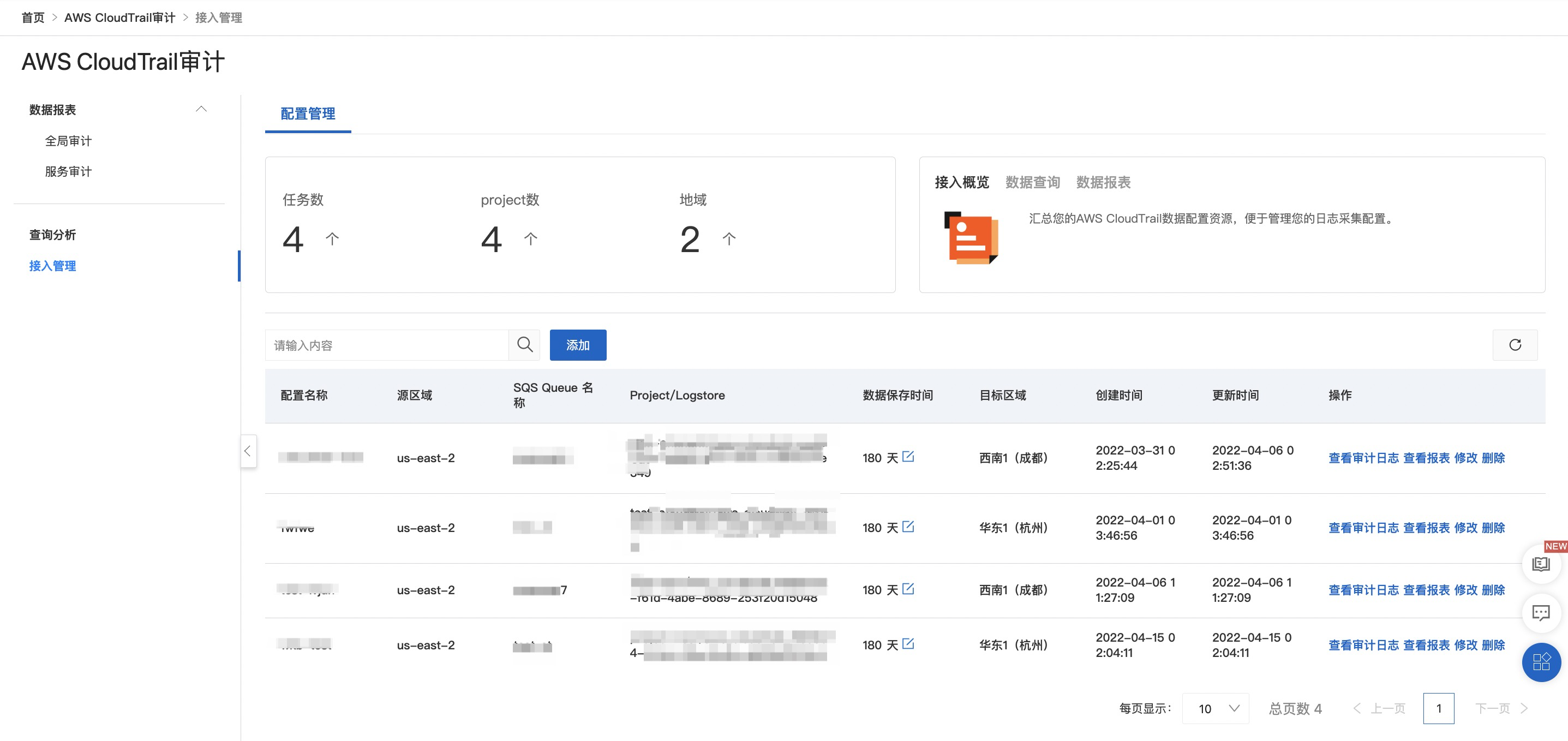Edit retention for the 2022-04-06 1:27:09 row

coord(908,588)
